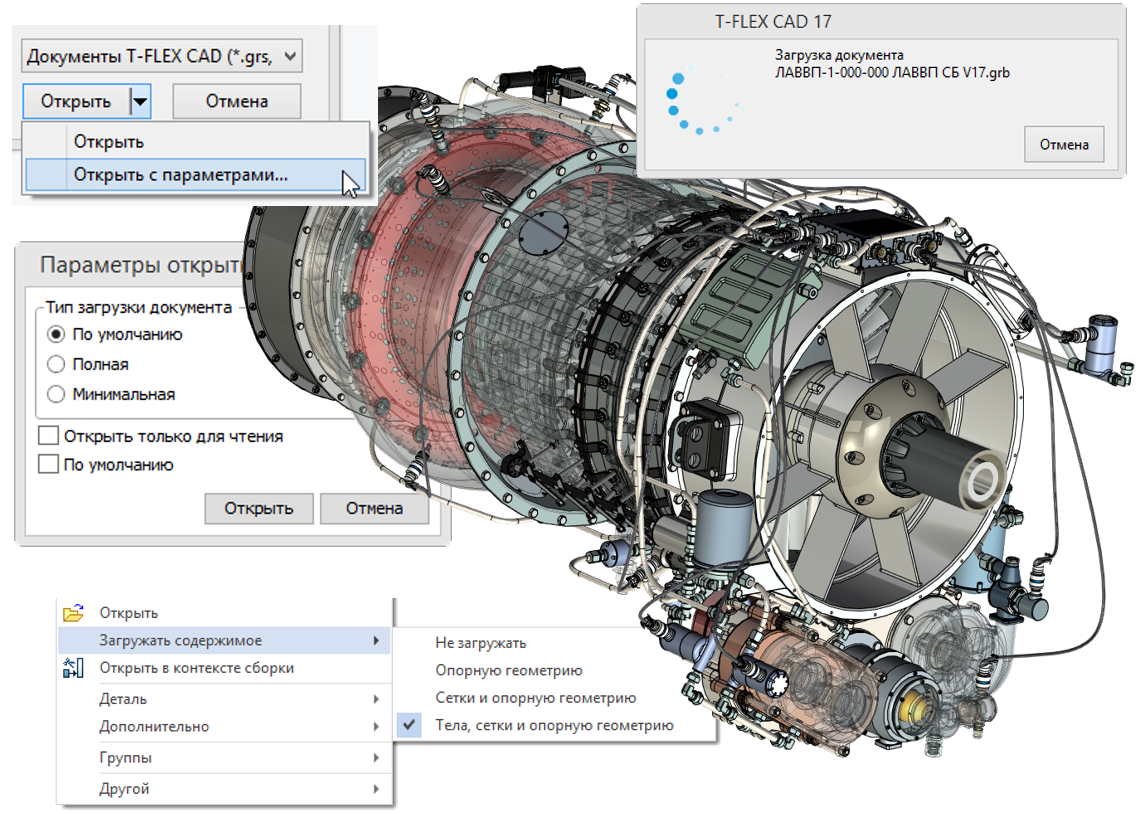Tick the По умолчанию checkbox below read-only option
The height and width of the screenshot is (814, 1140).
click(x=48, y=465)
